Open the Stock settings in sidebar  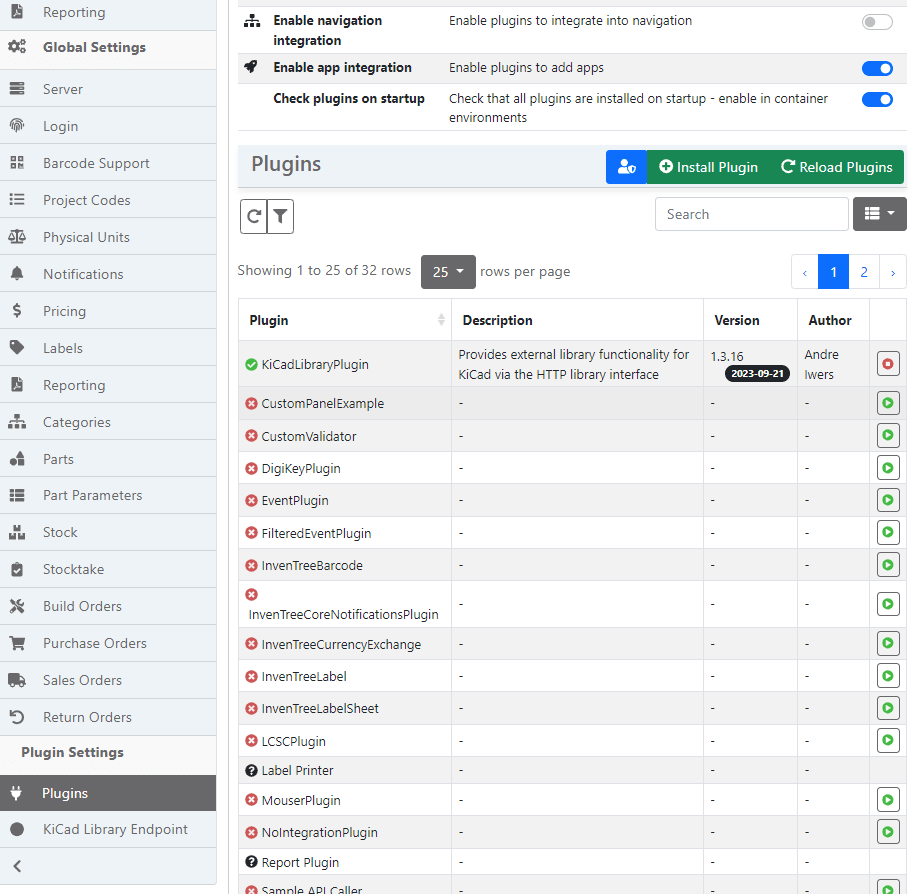tap(108, 532)
